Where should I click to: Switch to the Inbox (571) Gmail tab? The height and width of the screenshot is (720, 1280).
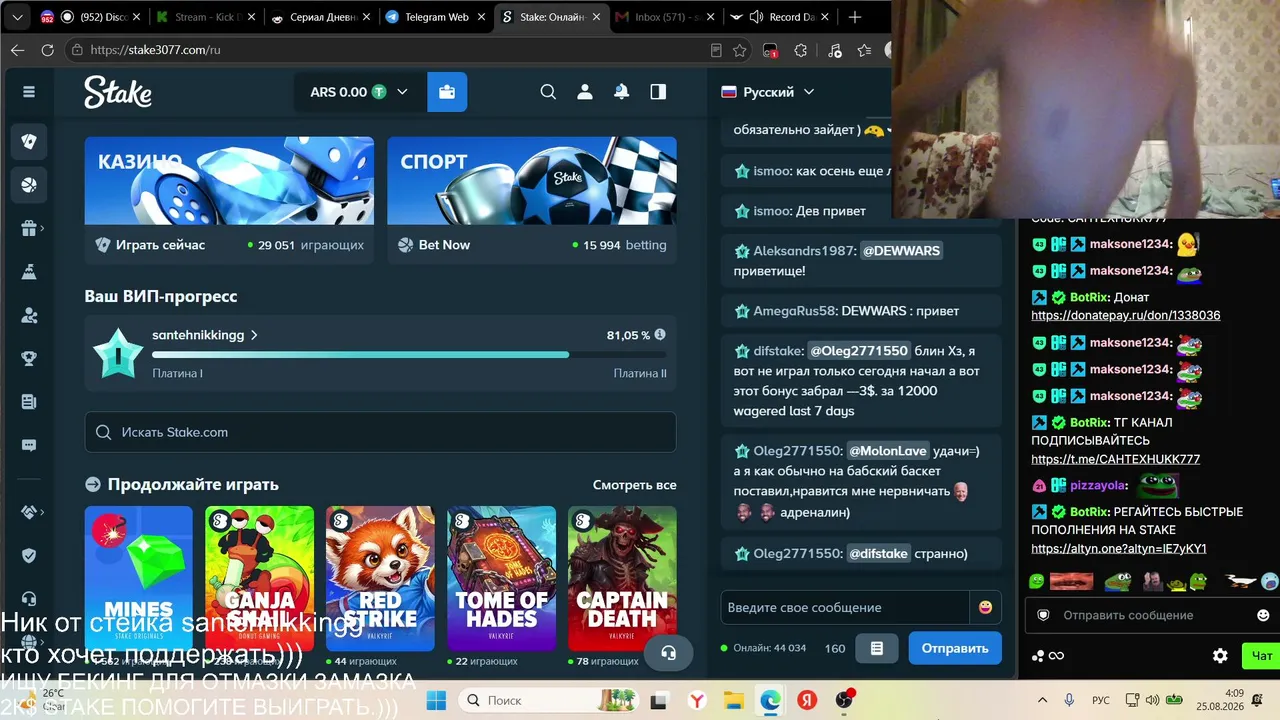665,17
